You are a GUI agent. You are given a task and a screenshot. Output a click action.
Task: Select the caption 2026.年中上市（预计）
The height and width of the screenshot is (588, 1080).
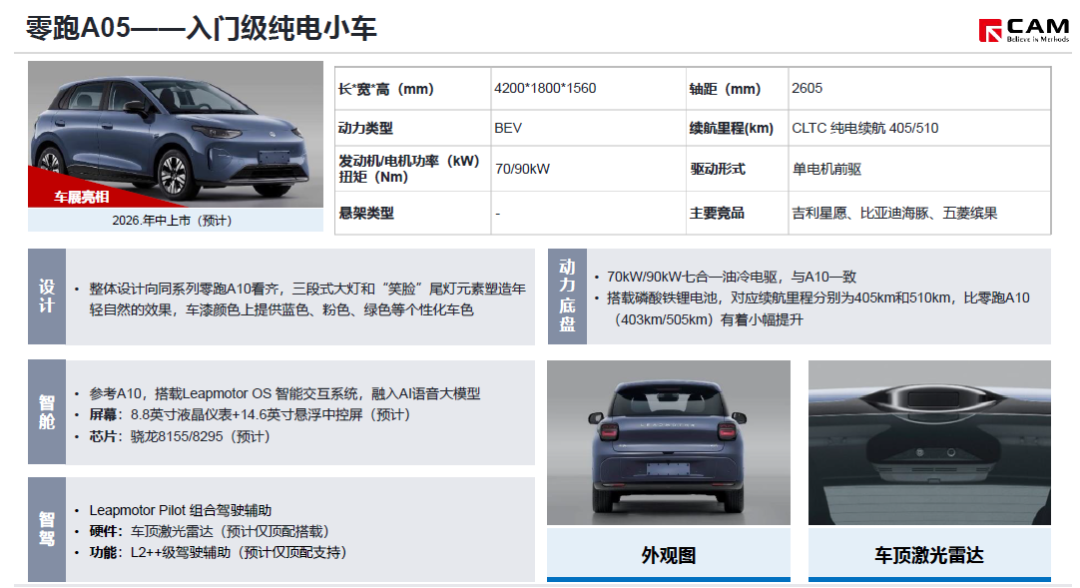(172, 220)
